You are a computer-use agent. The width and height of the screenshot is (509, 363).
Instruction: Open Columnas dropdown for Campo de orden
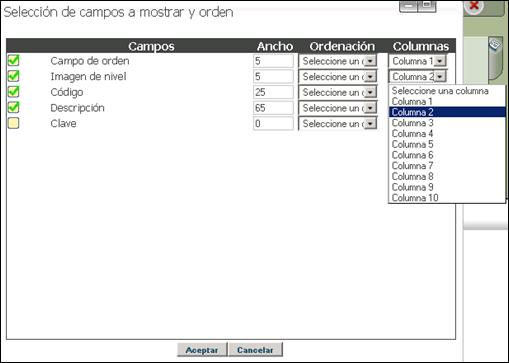[x=417, y=61]
